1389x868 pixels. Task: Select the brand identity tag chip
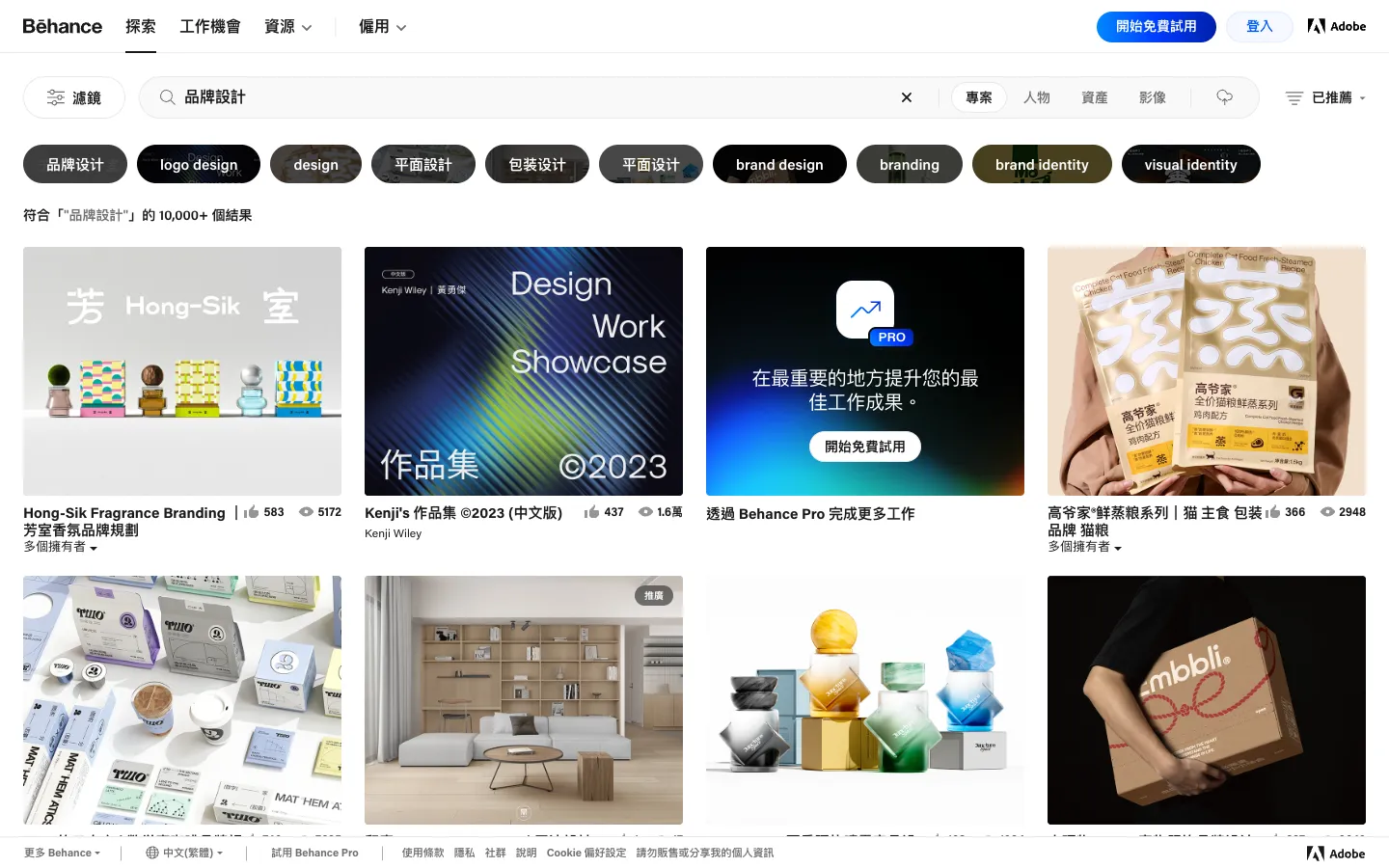coord(1042,164)
